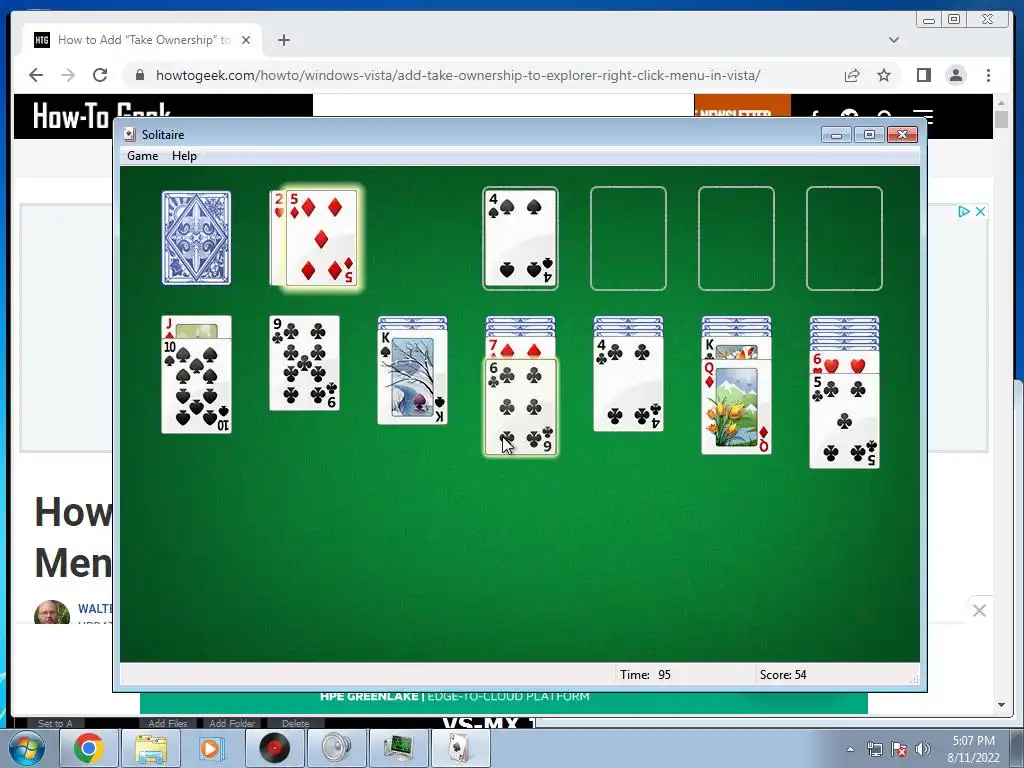Open the volume tray icon
Screen dimensions: 1024x768
click(922, 749)
